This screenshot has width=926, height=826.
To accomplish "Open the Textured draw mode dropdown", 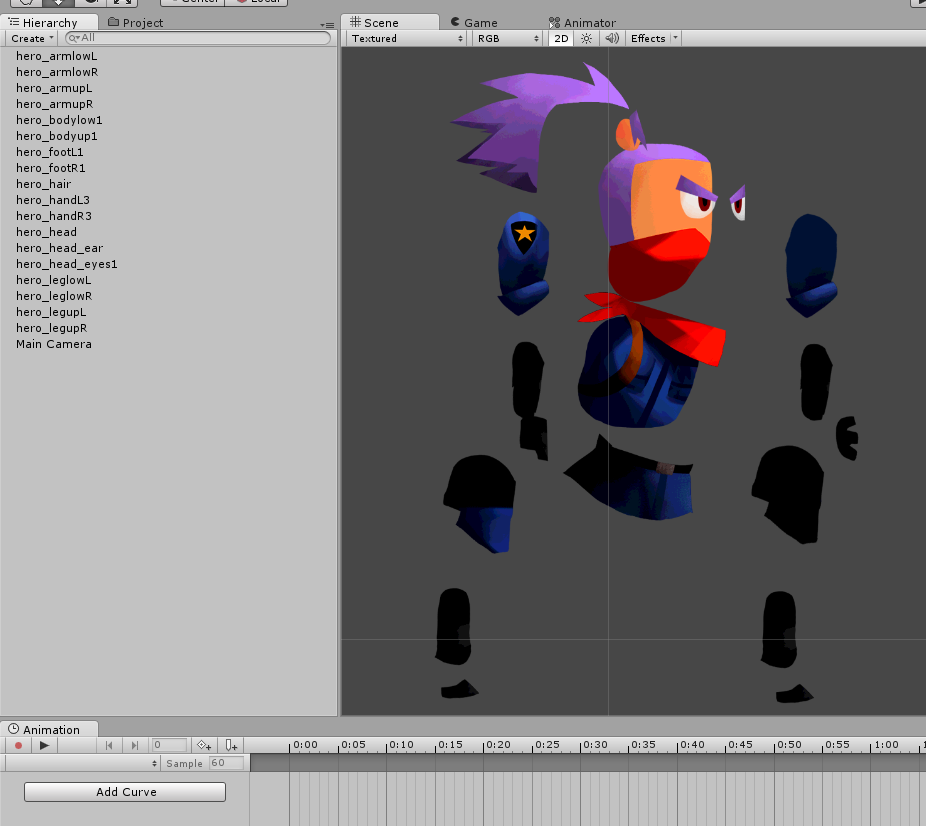I will 407,38.
